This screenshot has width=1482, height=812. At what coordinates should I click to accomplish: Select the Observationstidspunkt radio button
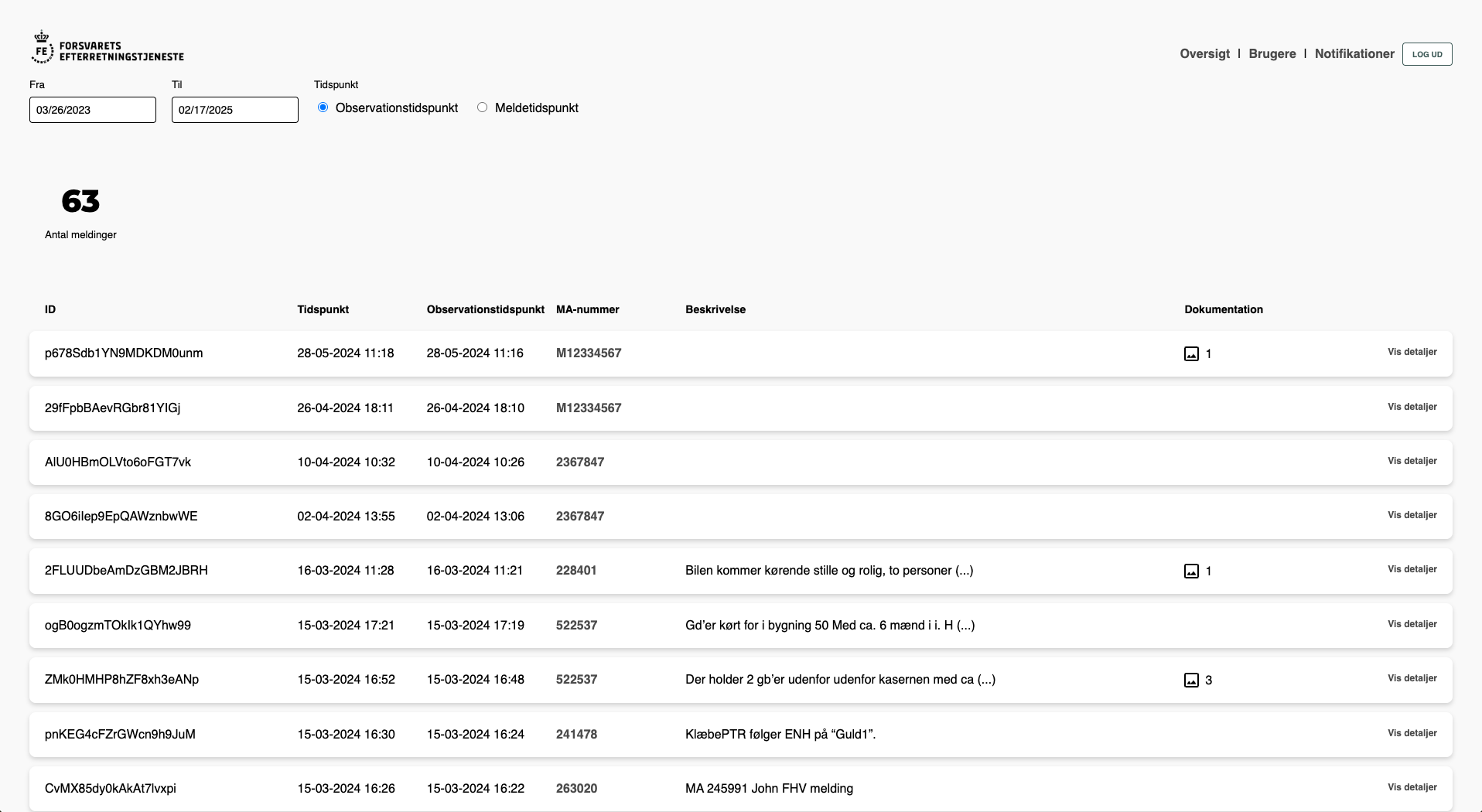tap(323, 107)
